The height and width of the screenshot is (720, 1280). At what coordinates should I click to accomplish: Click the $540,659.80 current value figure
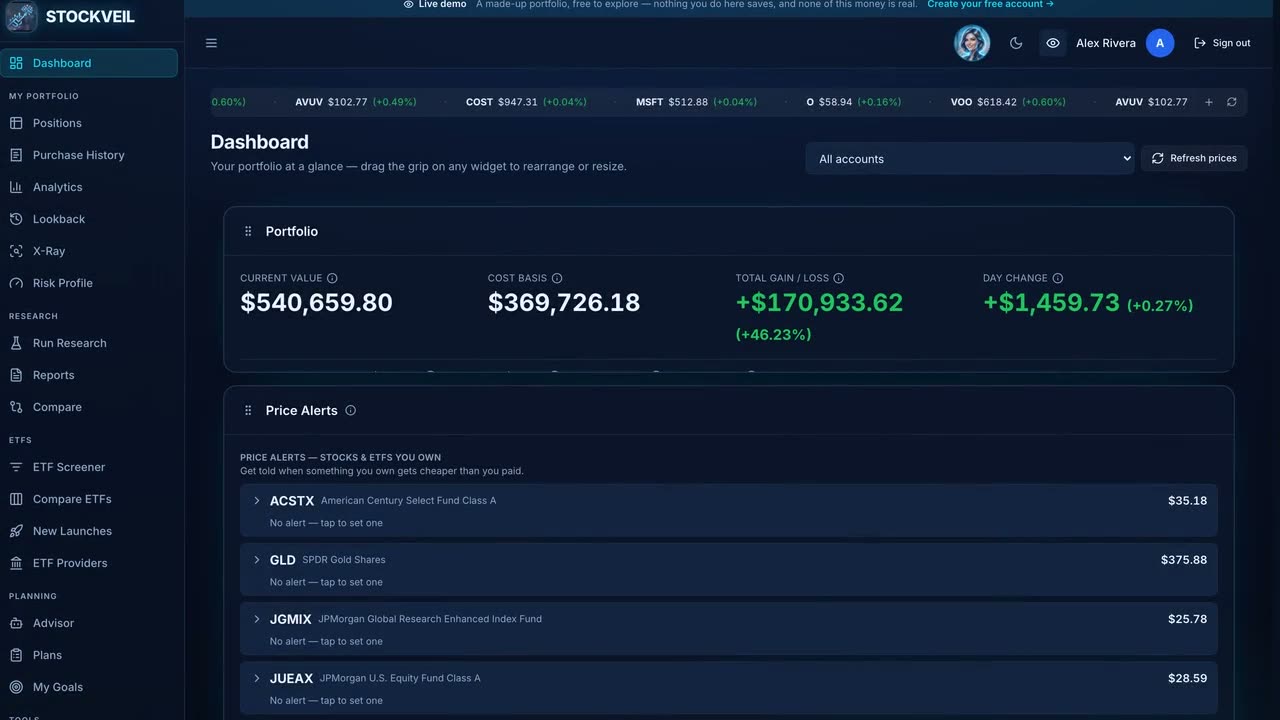tap(316, 302)
